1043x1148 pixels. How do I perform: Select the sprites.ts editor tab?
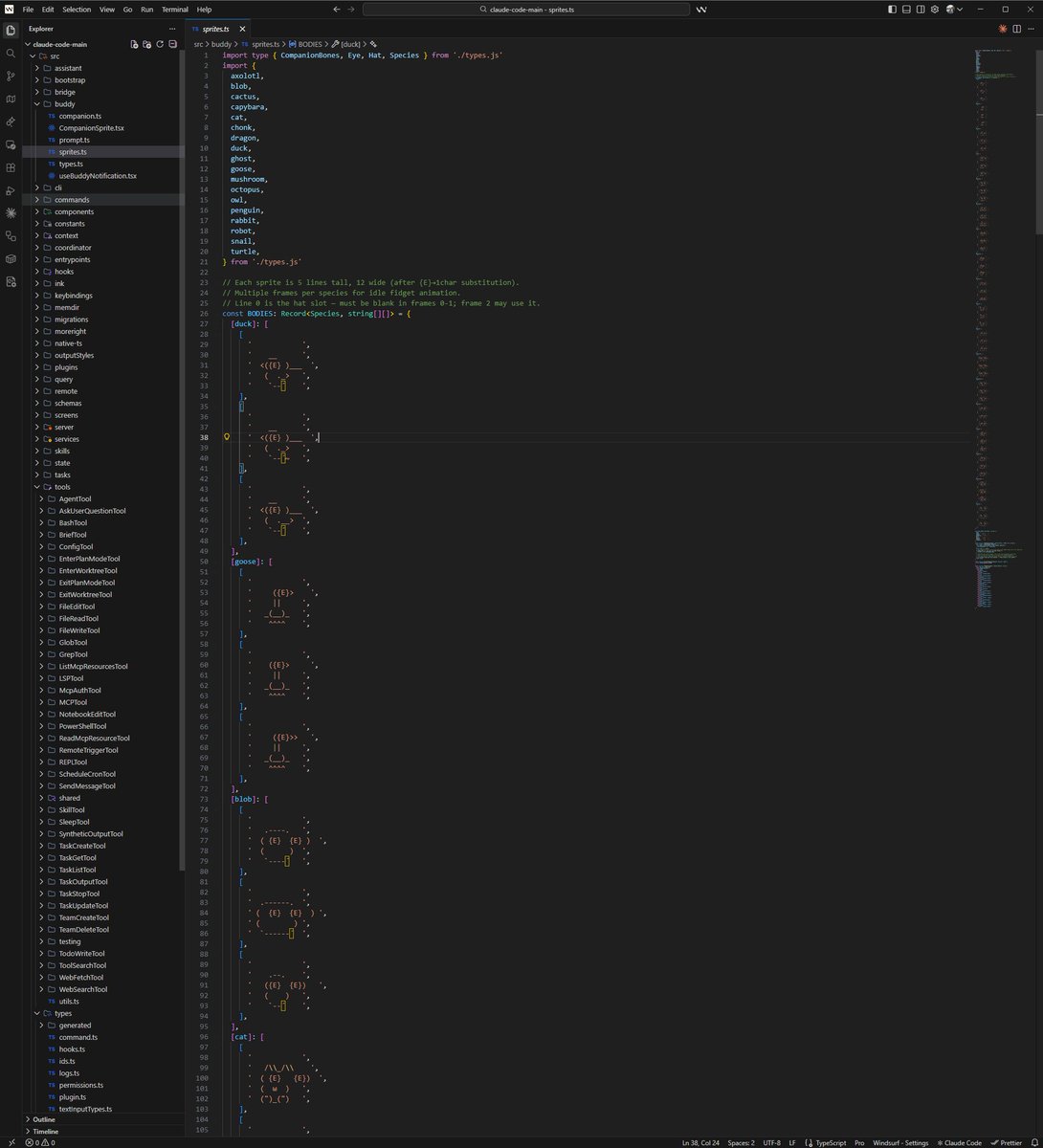pos(216,30)
